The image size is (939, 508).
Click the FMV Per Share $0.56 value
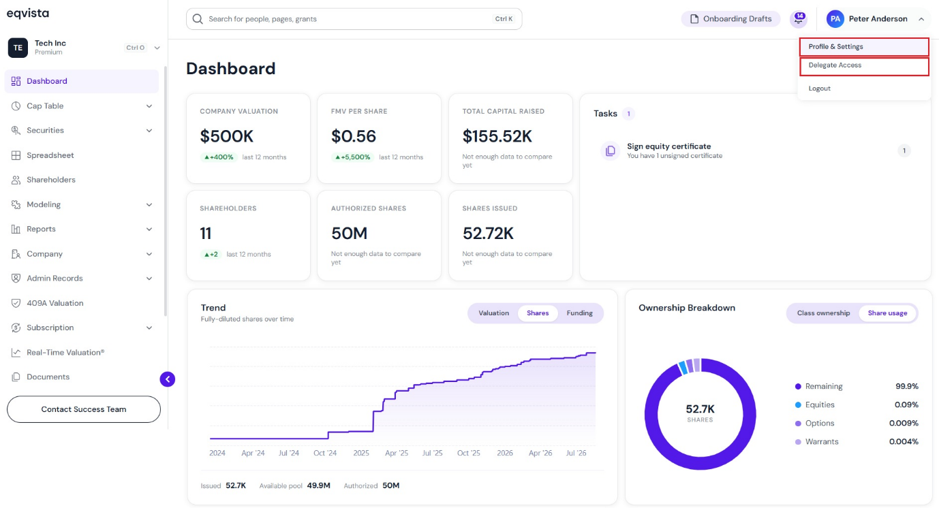pyautogui.click(x=353, y=137)
